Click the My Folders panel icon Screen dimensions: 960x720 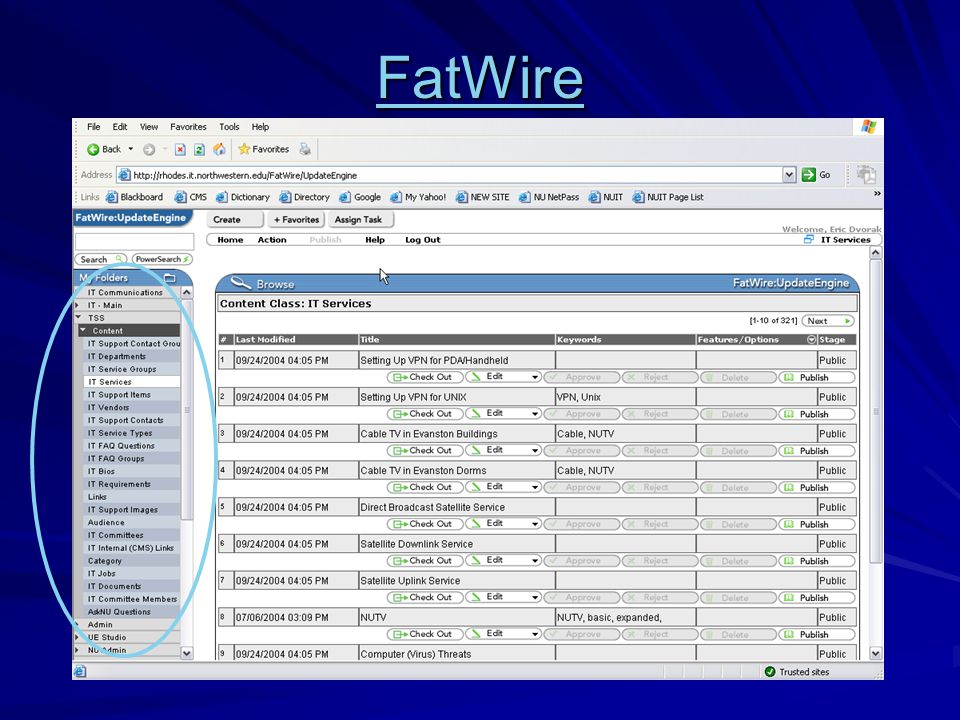(x=170, y=278)
